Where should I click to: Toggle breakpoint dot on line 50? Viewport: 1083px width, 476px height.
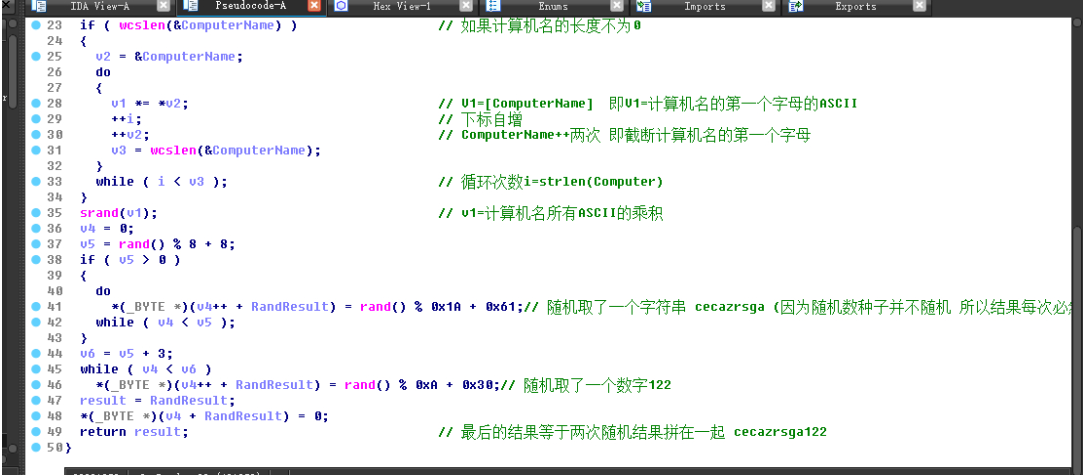coord(36,448)
